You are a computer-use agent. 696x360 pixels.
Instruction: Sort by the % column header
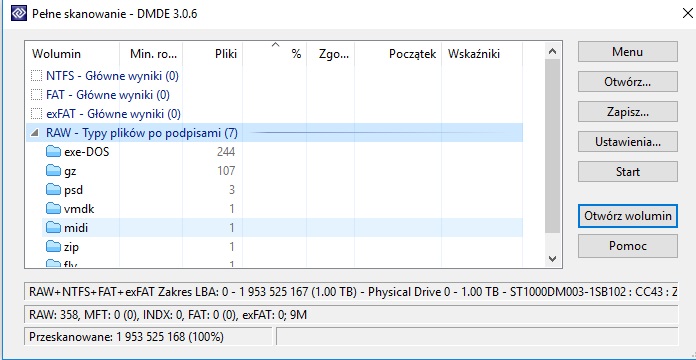(x=275, y=54)
